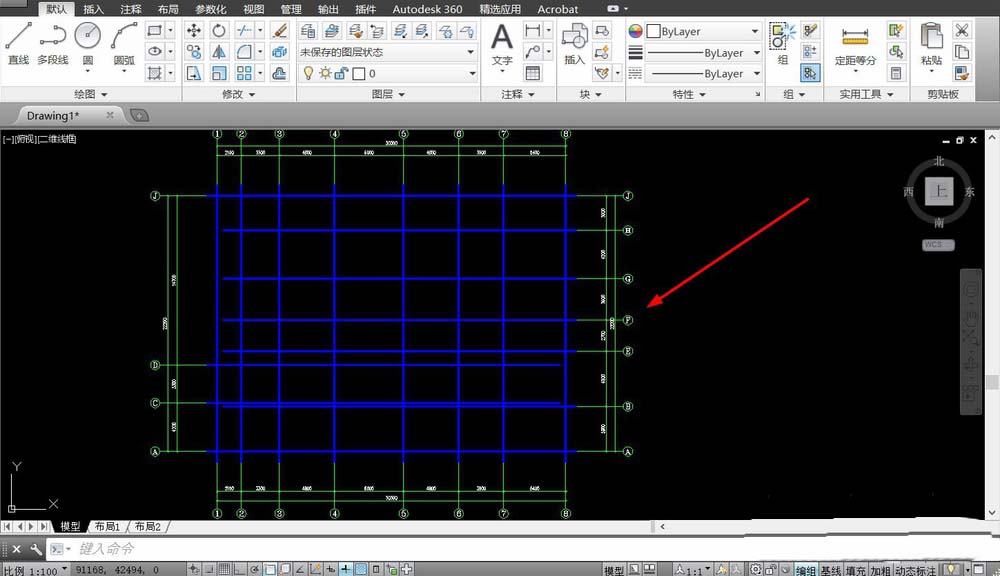The height and width of the screenshot is (576, 1000).
Task: Click the linear Dimension tool icon
Action: point(533,31)
